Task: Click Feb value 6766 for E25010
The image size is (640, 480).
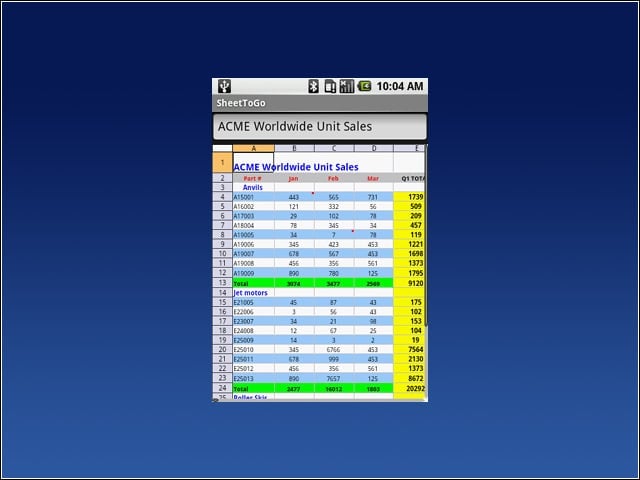Action: click(x=334, y=350)
